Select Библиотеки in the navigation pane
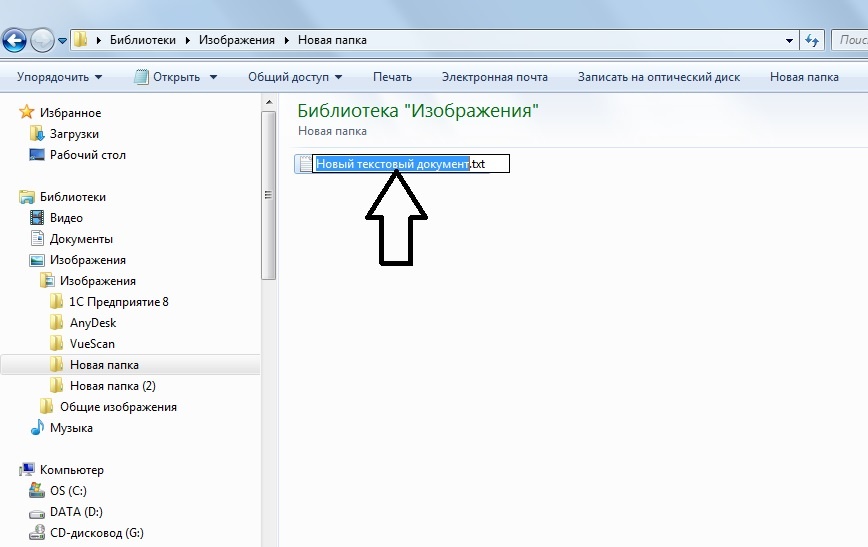The height and width of the screenshot is (547, 868). point(73,197)
